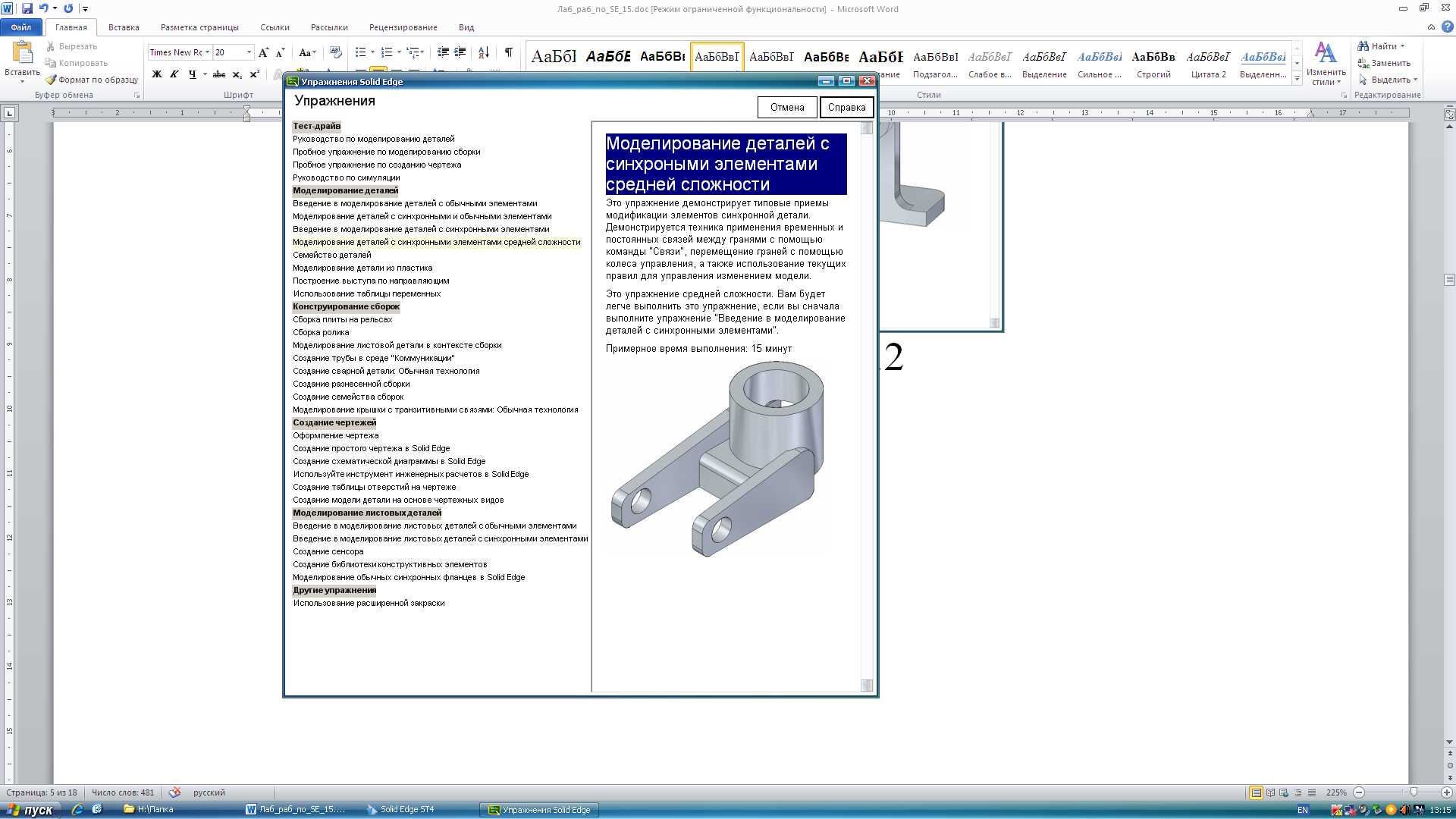Open the font size dropdown showing 20
Image resolution: width=1456 pixels, height=819 pixels.
click(249, 52)
